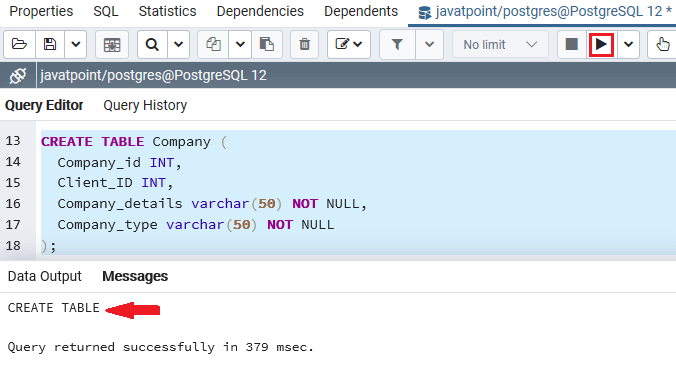Save the query file
This screenshot has height=365, width=676.
pyautogui.click(x=50, y=44)
